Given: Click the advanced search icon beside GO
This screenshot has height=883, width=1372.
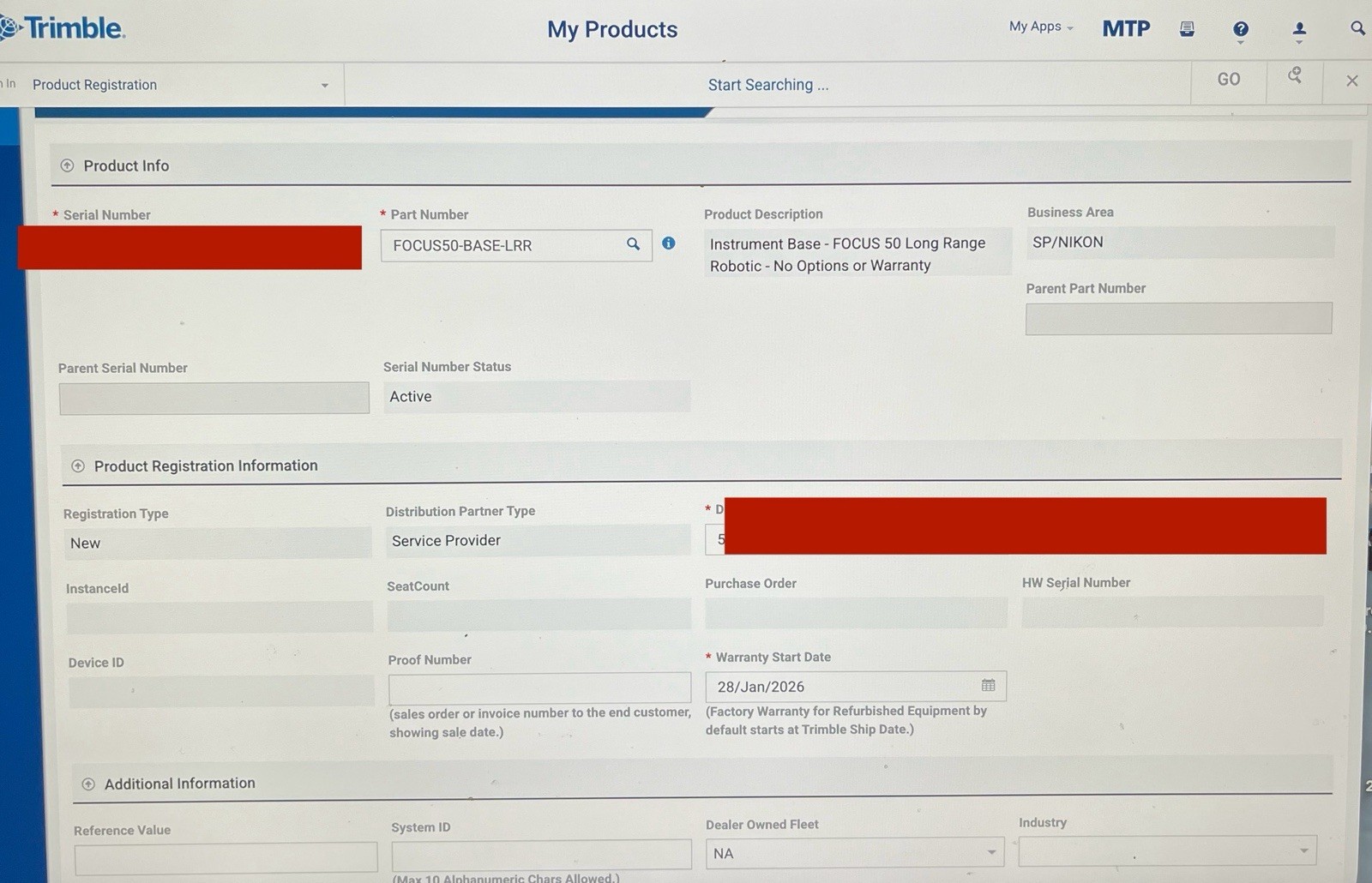Looking at the screenshot, I should tap(1295, 76).
